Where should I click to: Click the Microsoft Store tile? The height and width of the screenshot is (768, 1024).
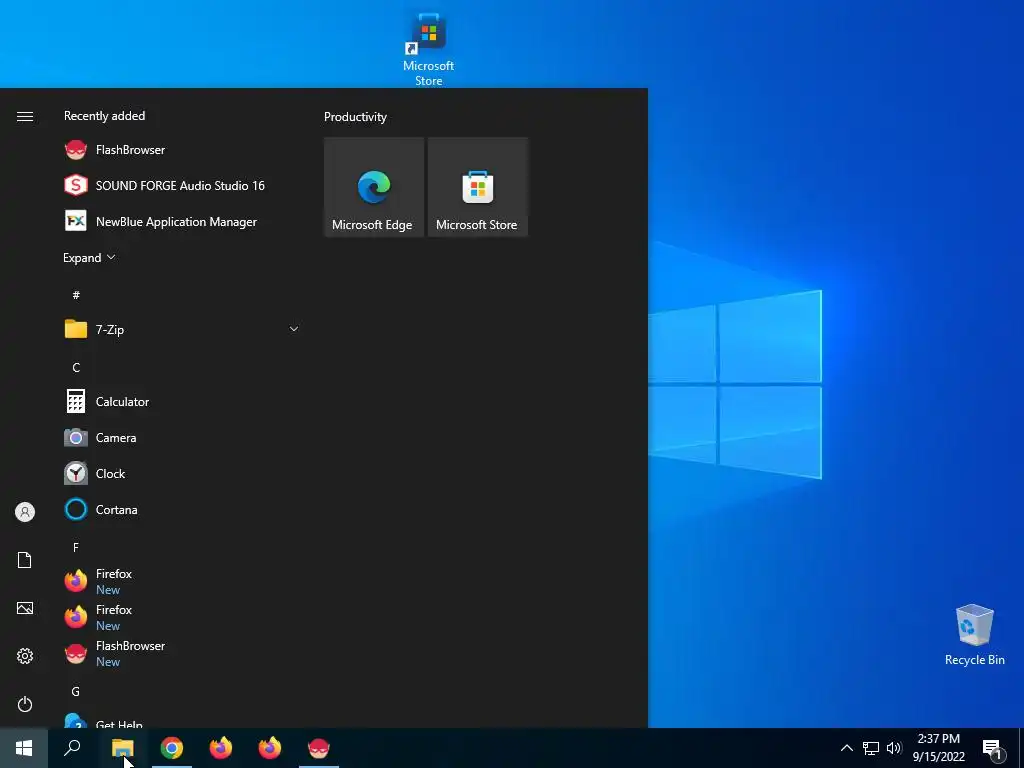tap(477, 187)
